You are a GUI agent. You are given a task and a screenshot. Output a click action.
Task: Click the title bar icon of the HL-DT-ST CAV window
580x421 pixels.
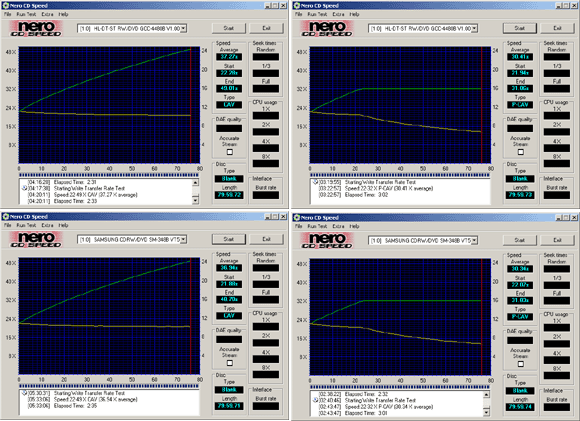(6, 6)
